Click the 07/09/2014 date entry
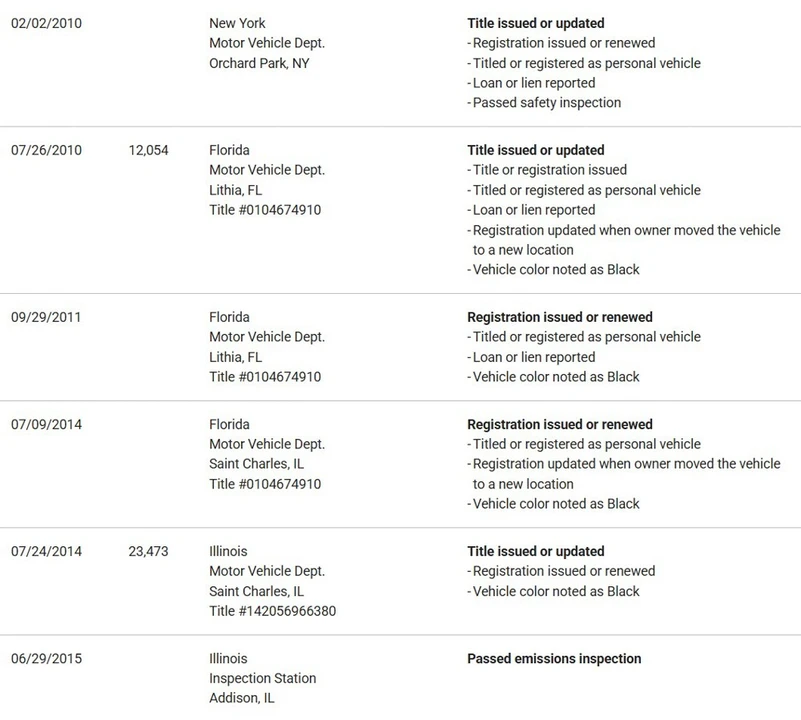This screenshot has height=720, width=801. [x=46, y=425]
